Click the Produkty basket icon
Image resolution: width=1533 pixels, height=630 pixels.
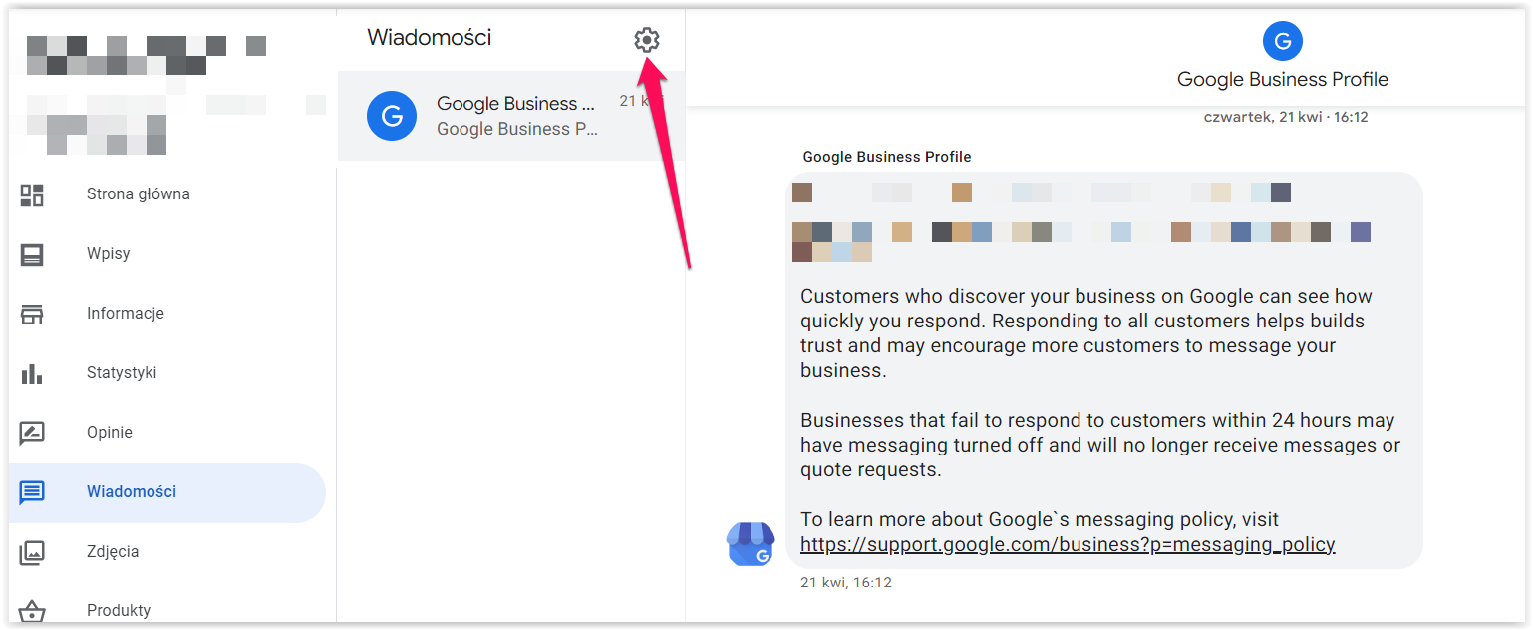pyautogui.click(x=32, y=610)
